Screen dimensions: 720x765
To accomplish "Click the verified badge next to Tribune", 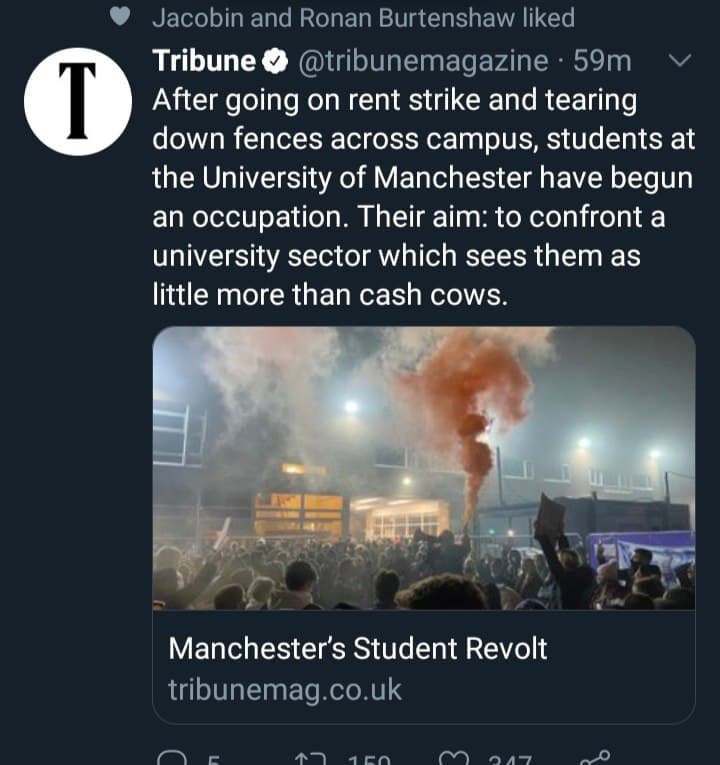I will (x=274, y=62).
